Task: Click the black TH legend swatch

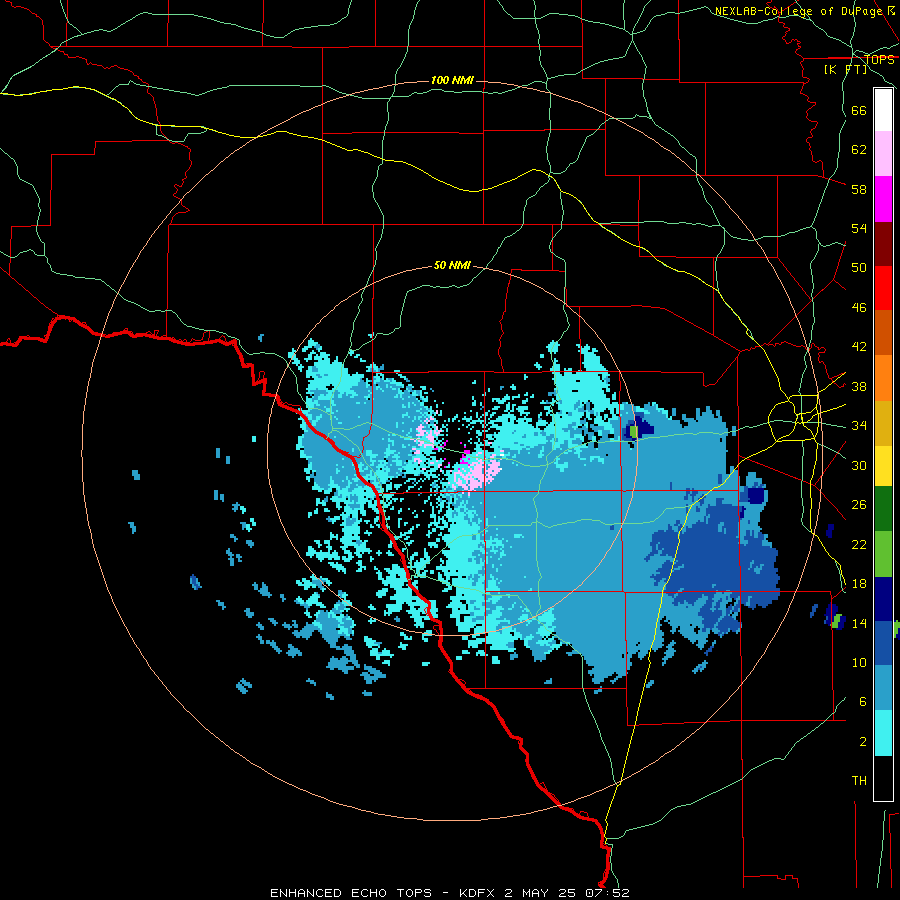Action: 883,778
